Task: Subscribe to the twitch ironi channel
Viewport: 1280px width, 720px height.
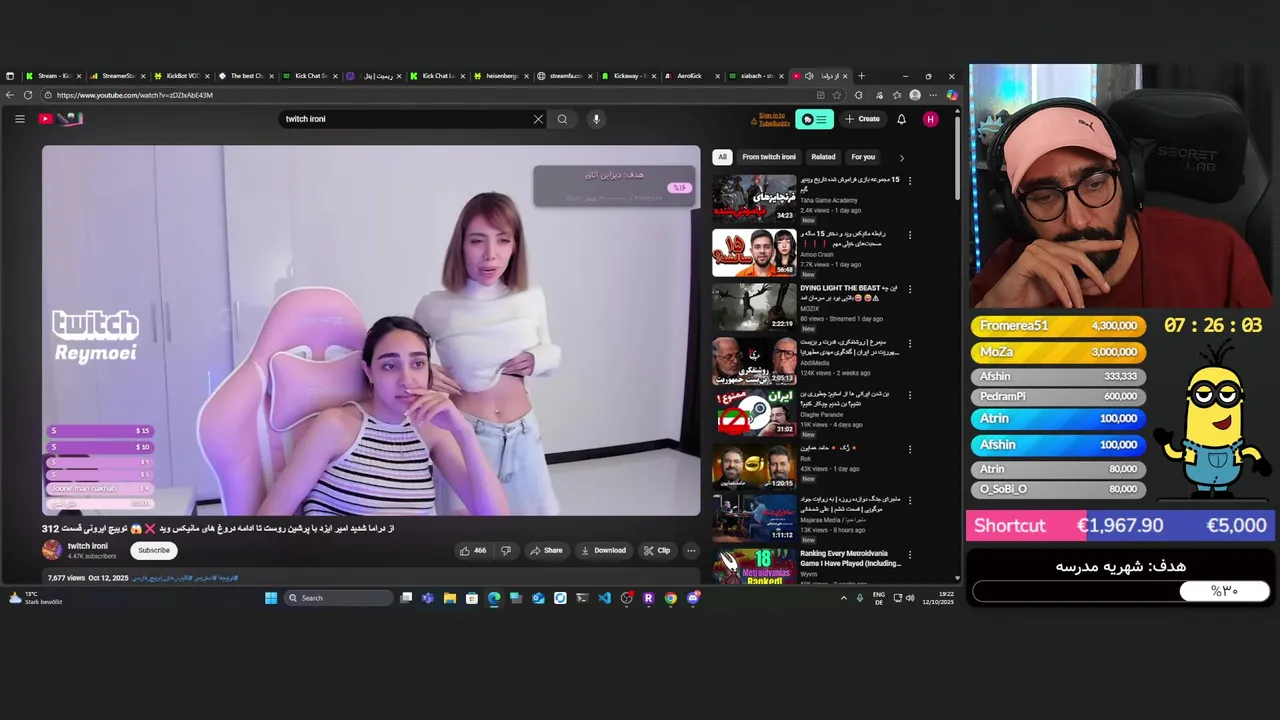Action: coord(154,550)
